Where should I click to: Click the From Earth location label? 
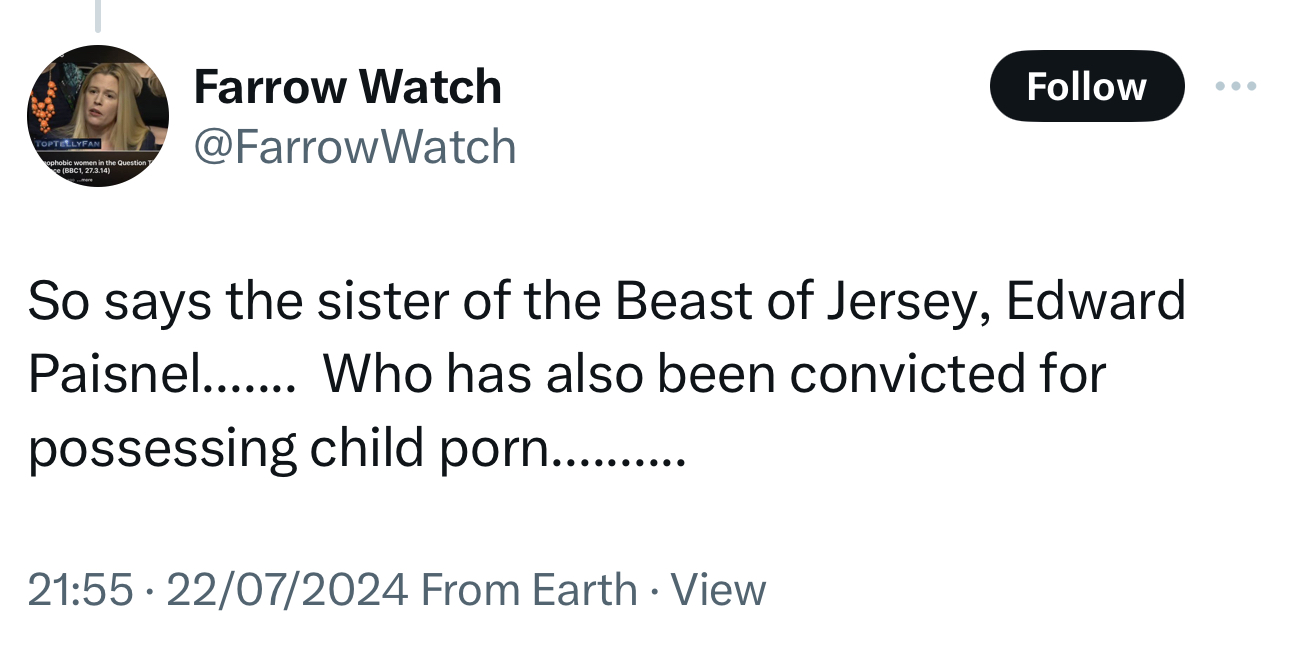coord(529,589)
